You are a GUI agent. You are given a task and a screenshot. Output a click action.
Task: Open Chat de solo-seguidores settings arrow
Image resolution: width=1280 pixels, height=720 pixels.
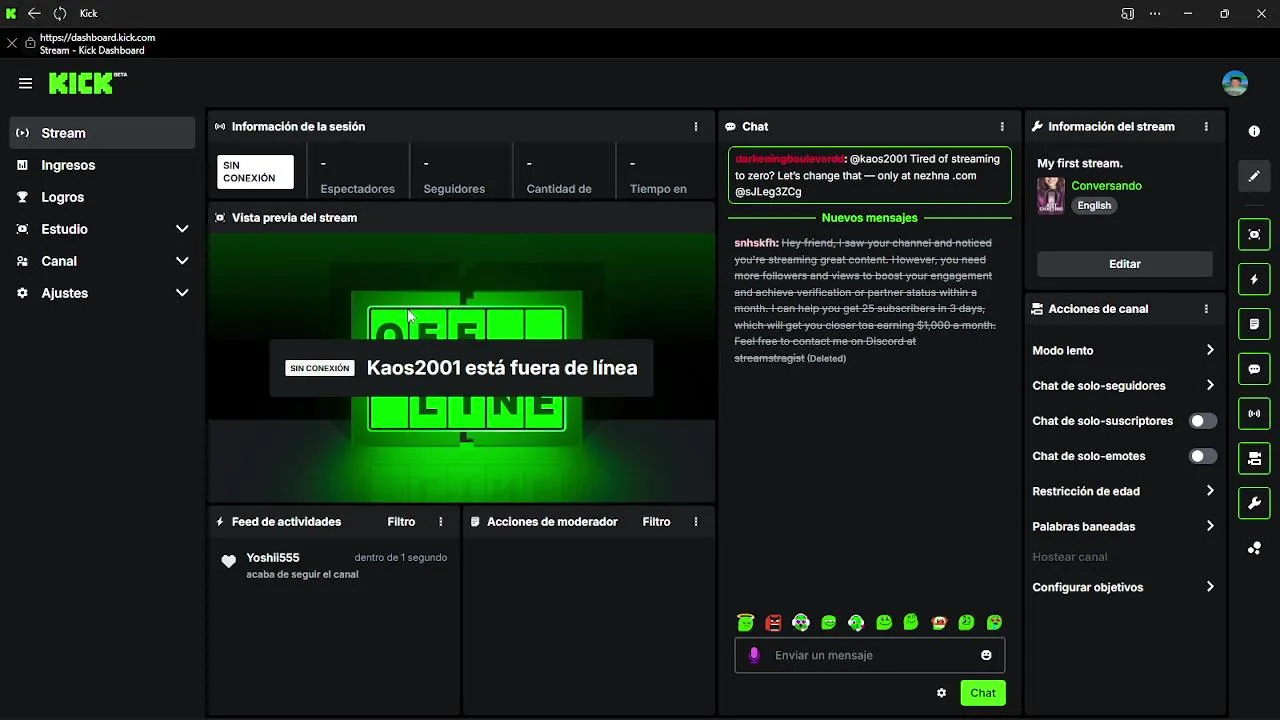tap(1210, 385)
